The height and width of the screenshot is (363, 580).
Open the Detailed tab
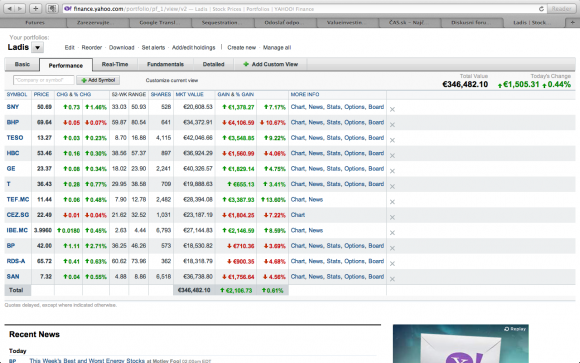click(213, 64)
